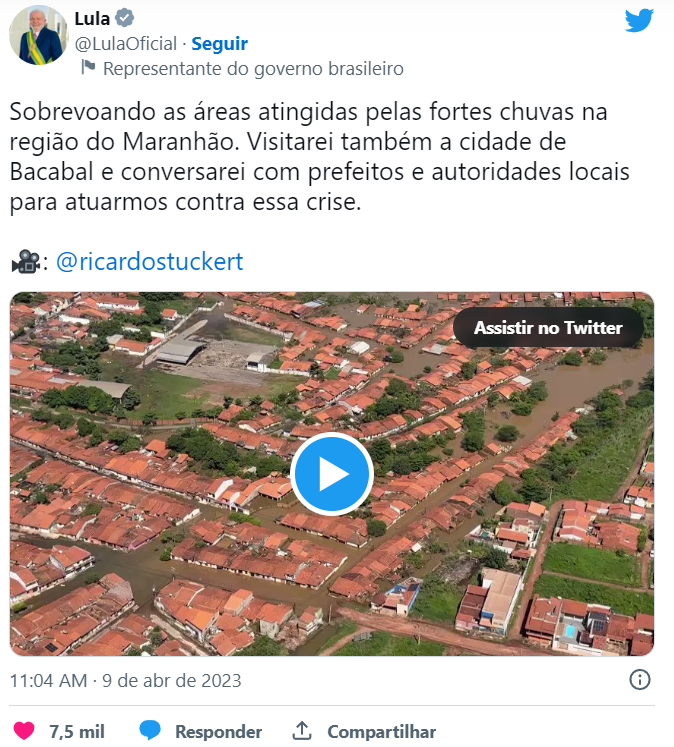Click the Responder label
Screen dimensions: 674x747
point(219,731)
